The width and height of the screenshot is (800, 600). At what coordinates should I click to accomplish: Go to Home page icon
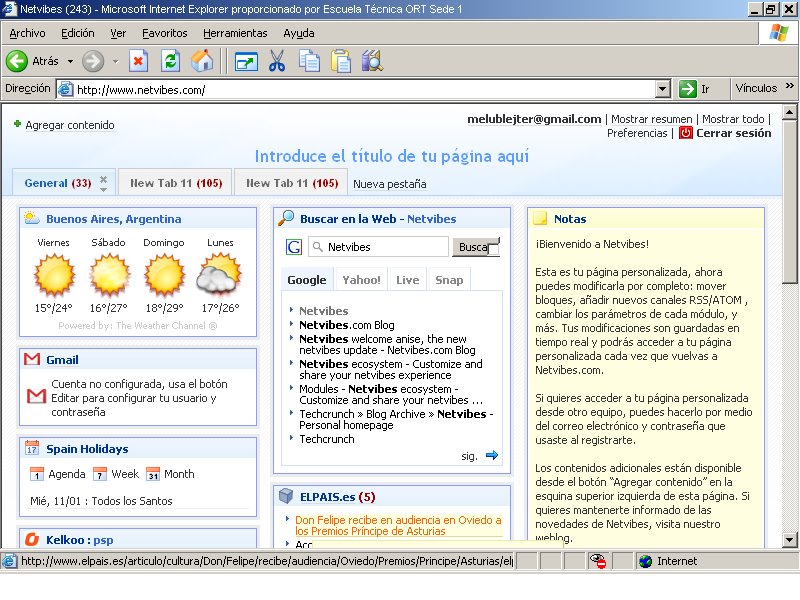pos(202,61)
